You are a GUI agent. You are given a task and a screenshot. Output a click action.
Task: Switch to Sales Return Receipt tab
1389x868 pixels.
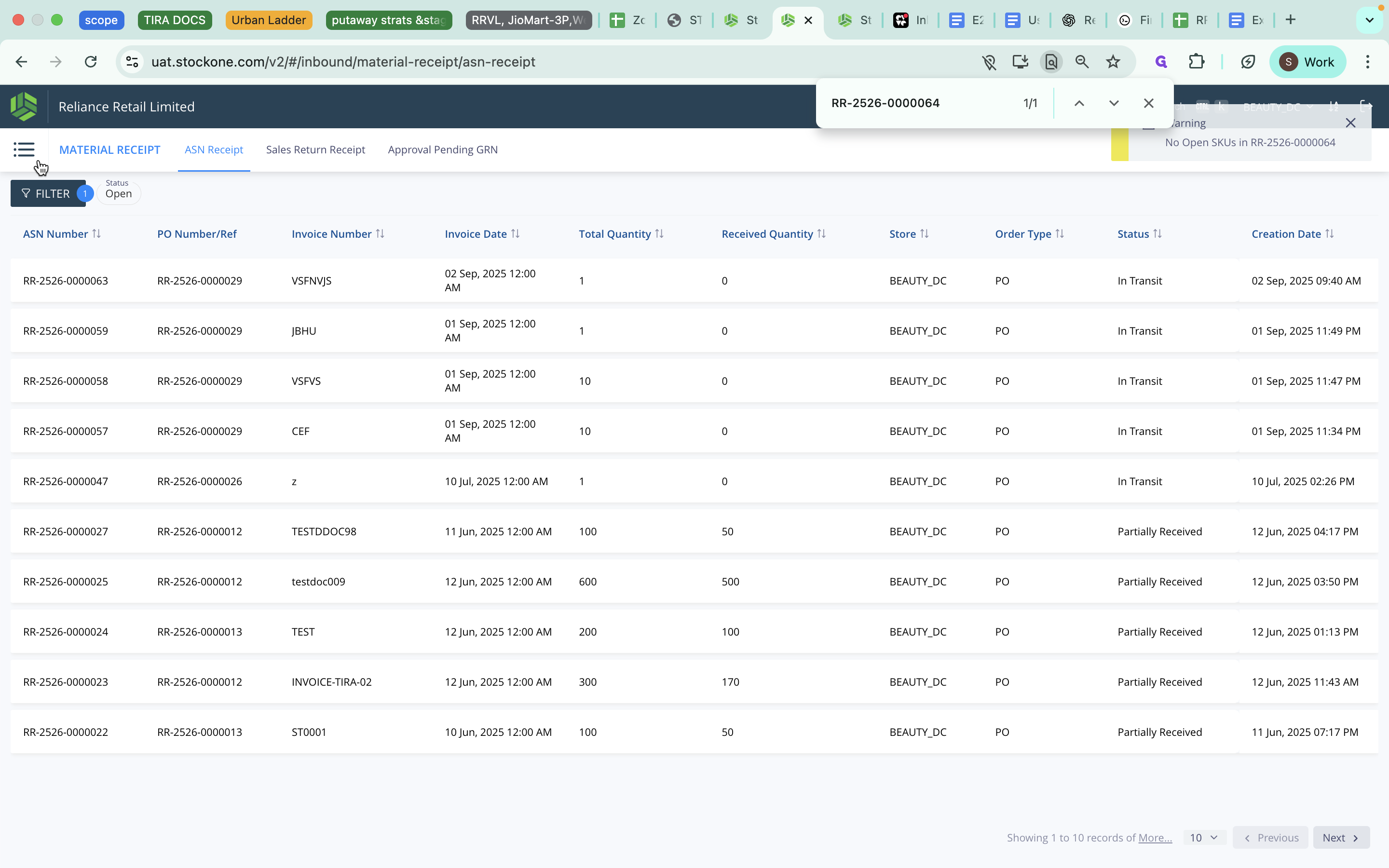tap(315, 150)
